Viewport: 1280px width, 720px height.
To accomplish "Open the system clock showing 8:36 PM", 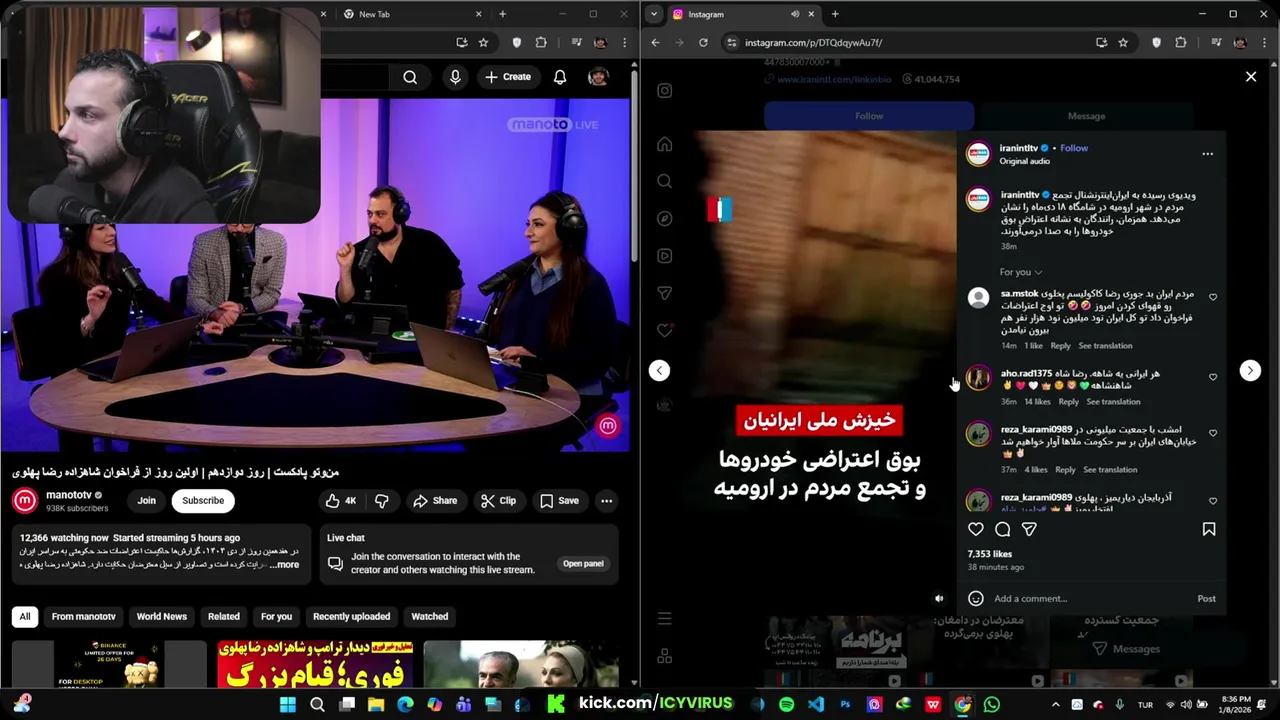I will 1236,704.
